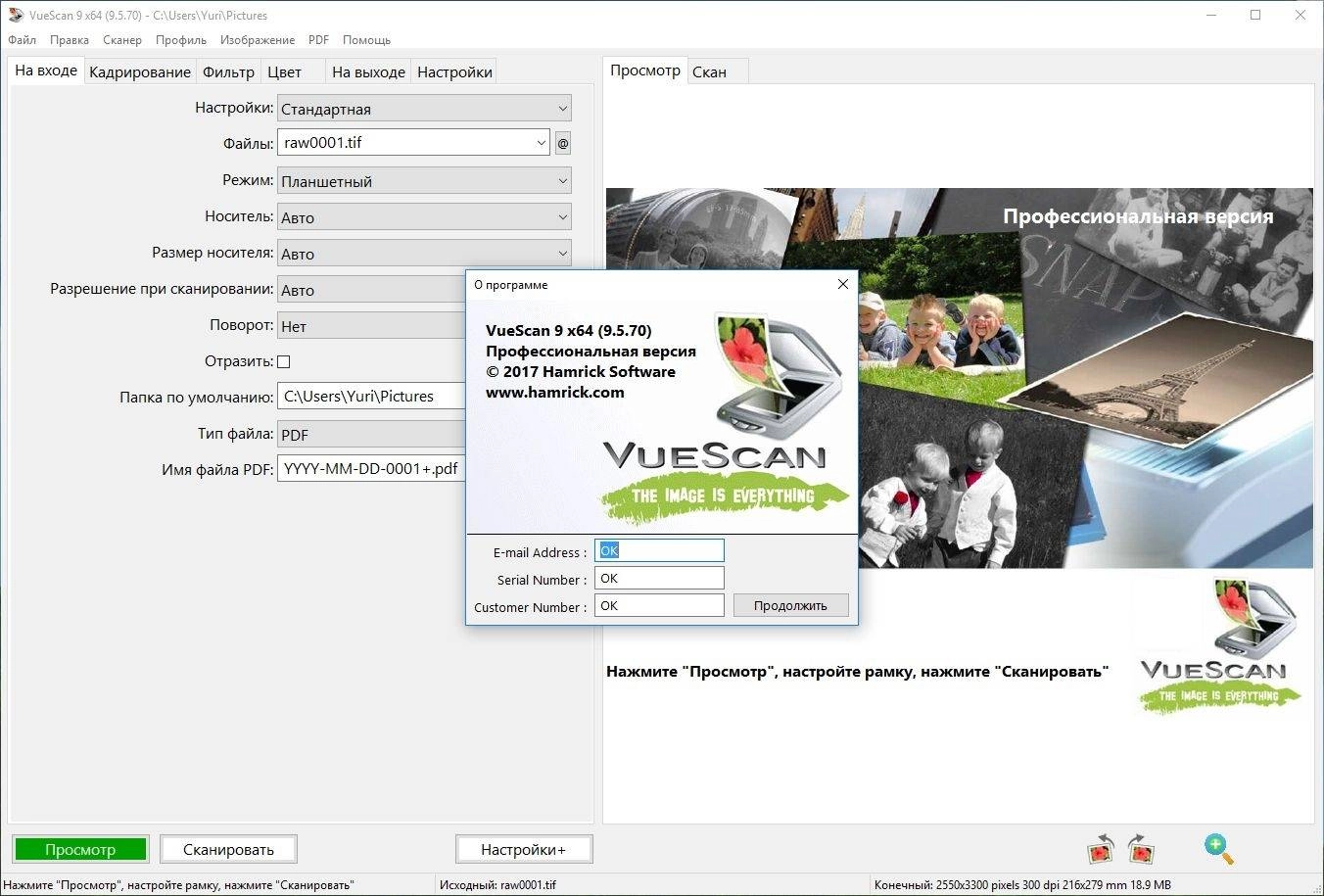1324x896 pixels.
Task: Open the Сканер menu
Action: coord(122,40)
